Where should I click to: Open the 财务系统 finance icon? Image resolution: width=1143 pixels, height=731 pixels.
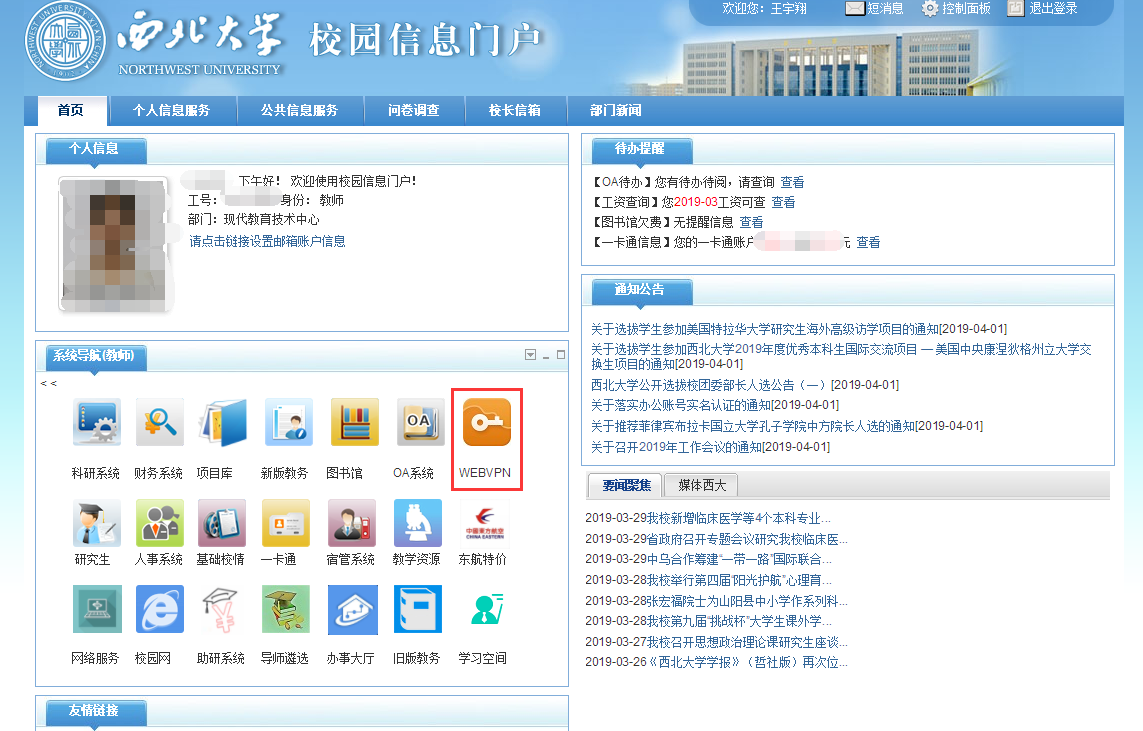pyautogui.click(x=160, y=423)
